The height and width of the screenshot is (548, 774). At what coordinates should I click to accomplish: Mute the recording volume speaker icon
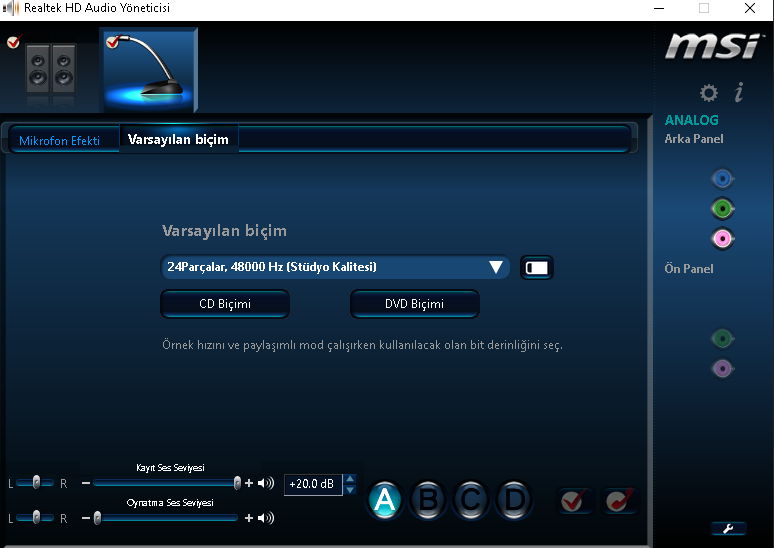(x=266, y=483)
